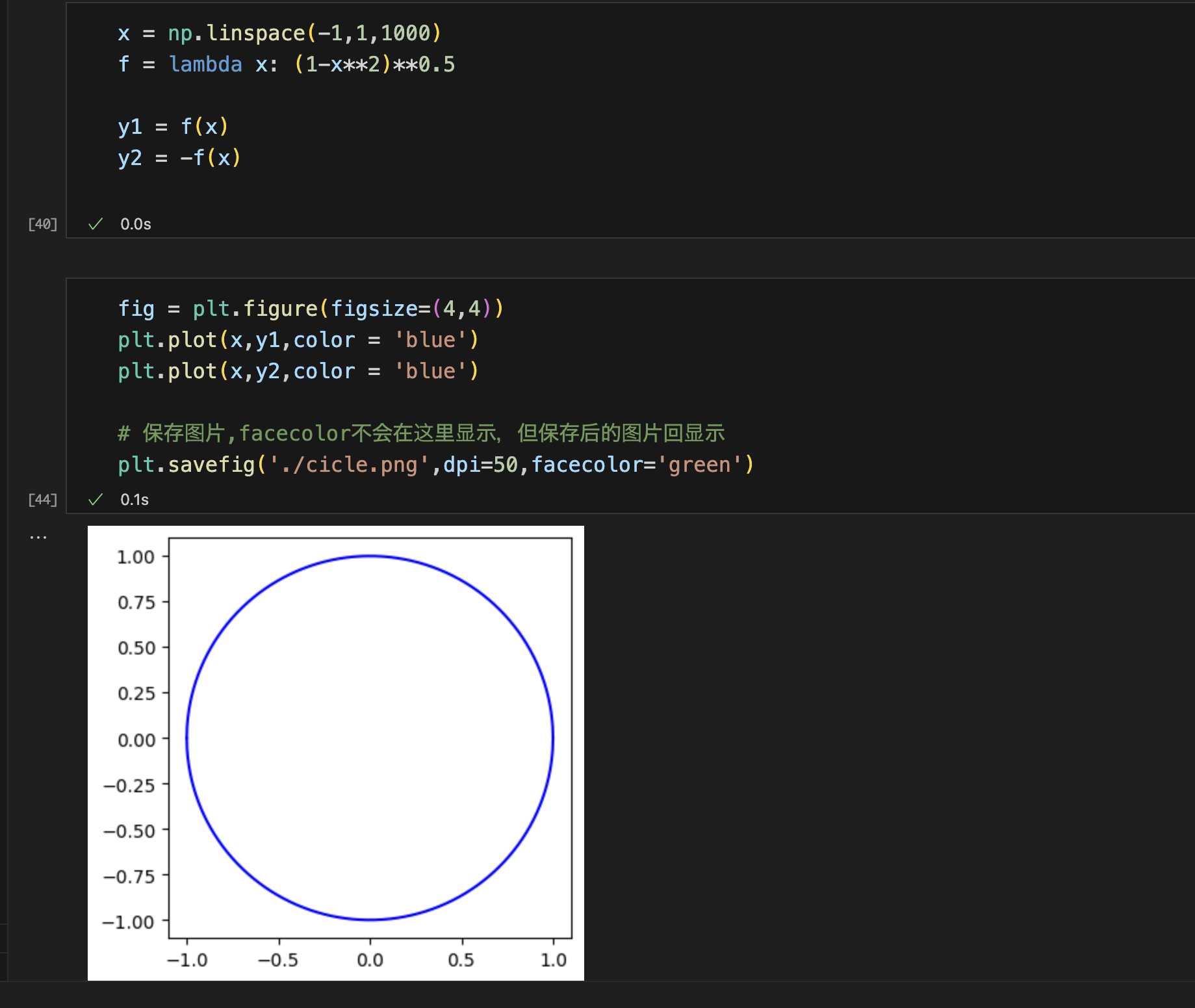
Task: Click the 0.00 y-axis tick label
Action: (x=136, y=740)
